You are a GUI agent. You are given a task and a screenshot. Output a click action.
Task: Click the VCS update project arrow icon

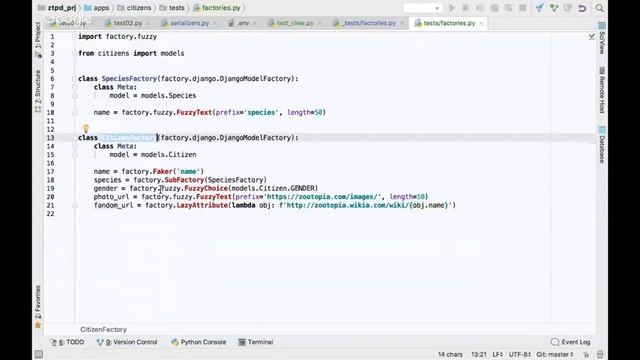(x=540, y=8)
